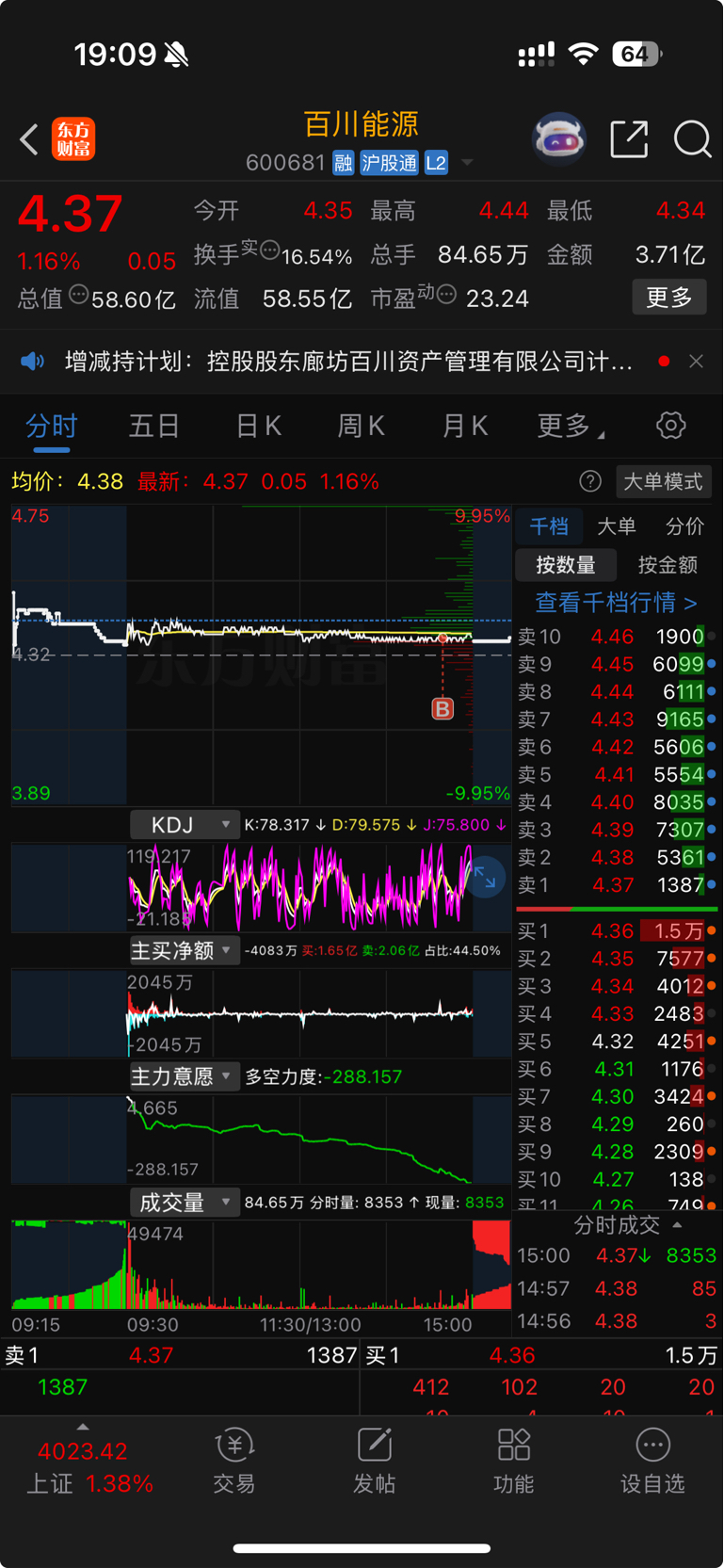Select the 千档 order book tab
This screenshot has height=1568, width=724.
(549, 526)
